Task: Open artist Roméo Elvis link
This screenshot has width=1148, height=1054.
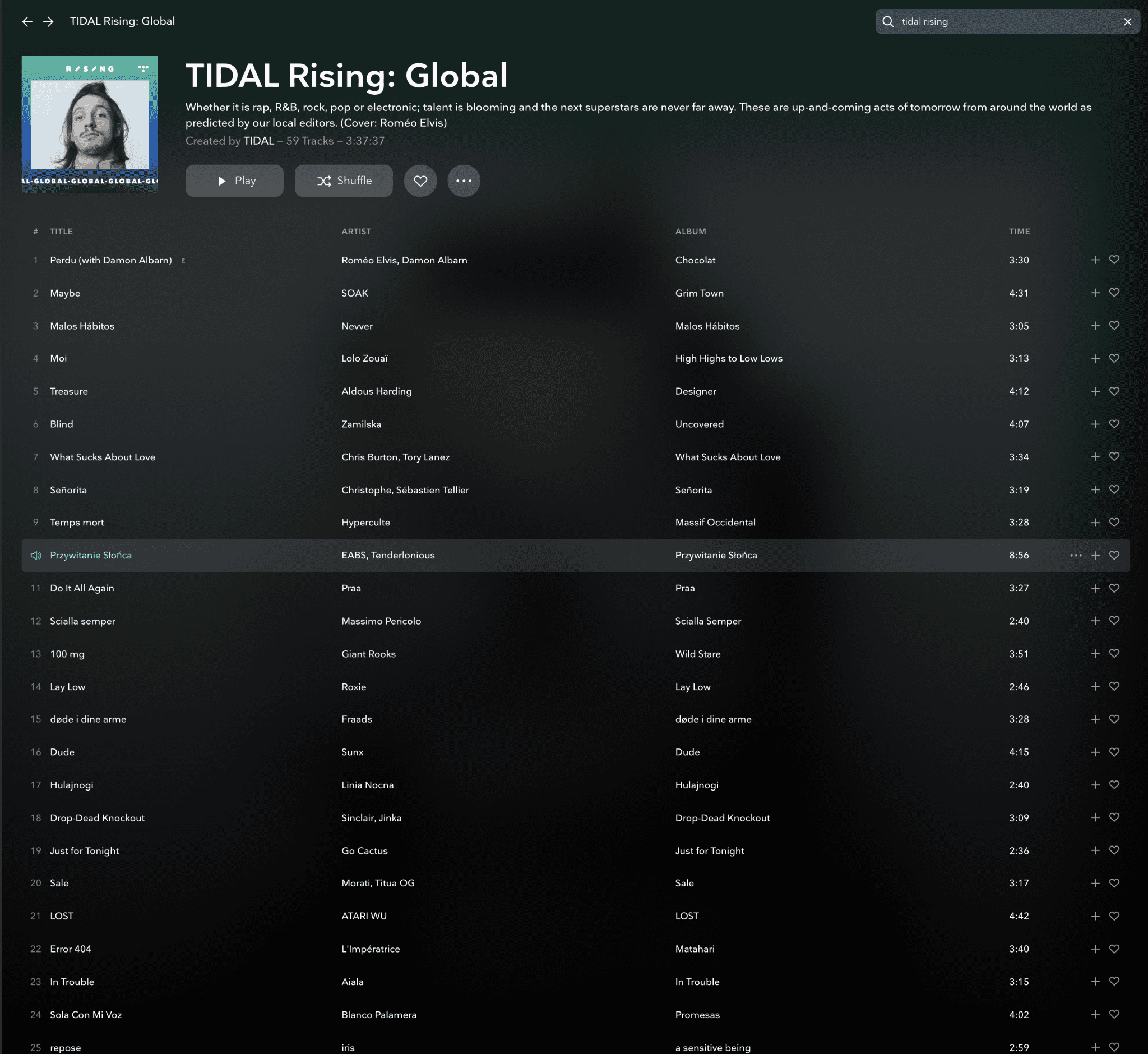Action: pos(369,260)
